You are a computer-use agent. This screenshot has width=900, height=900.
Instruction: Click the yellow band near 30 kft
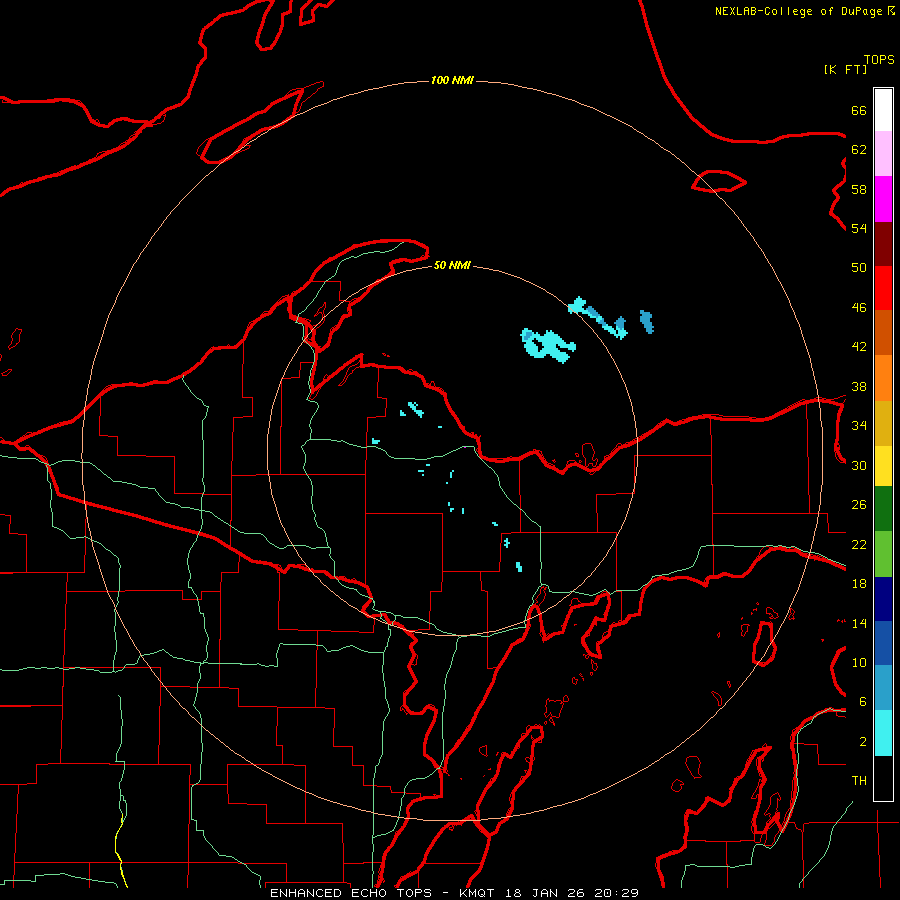click(883, 466)
